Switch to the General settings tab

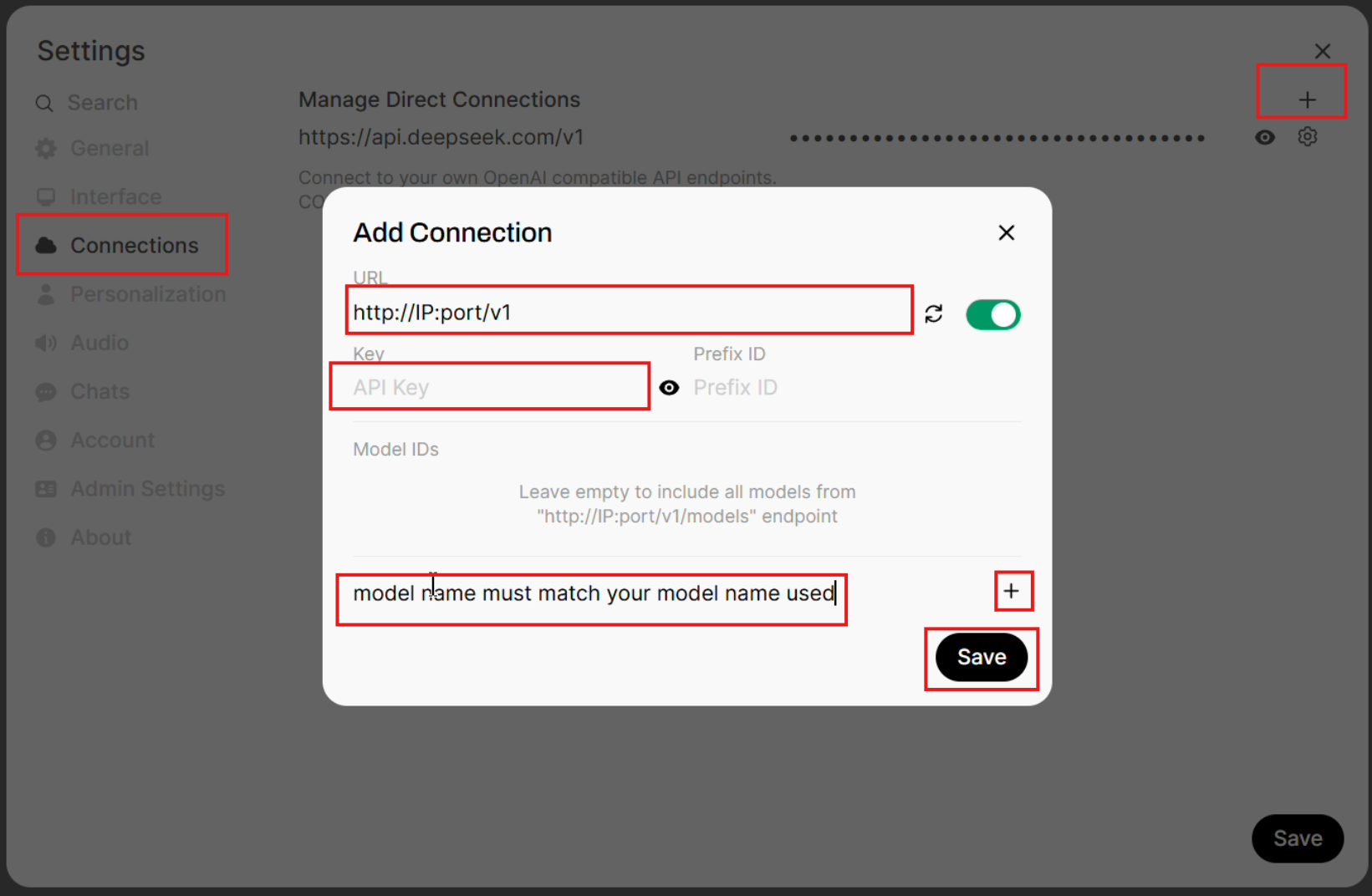tap(109, 149)
